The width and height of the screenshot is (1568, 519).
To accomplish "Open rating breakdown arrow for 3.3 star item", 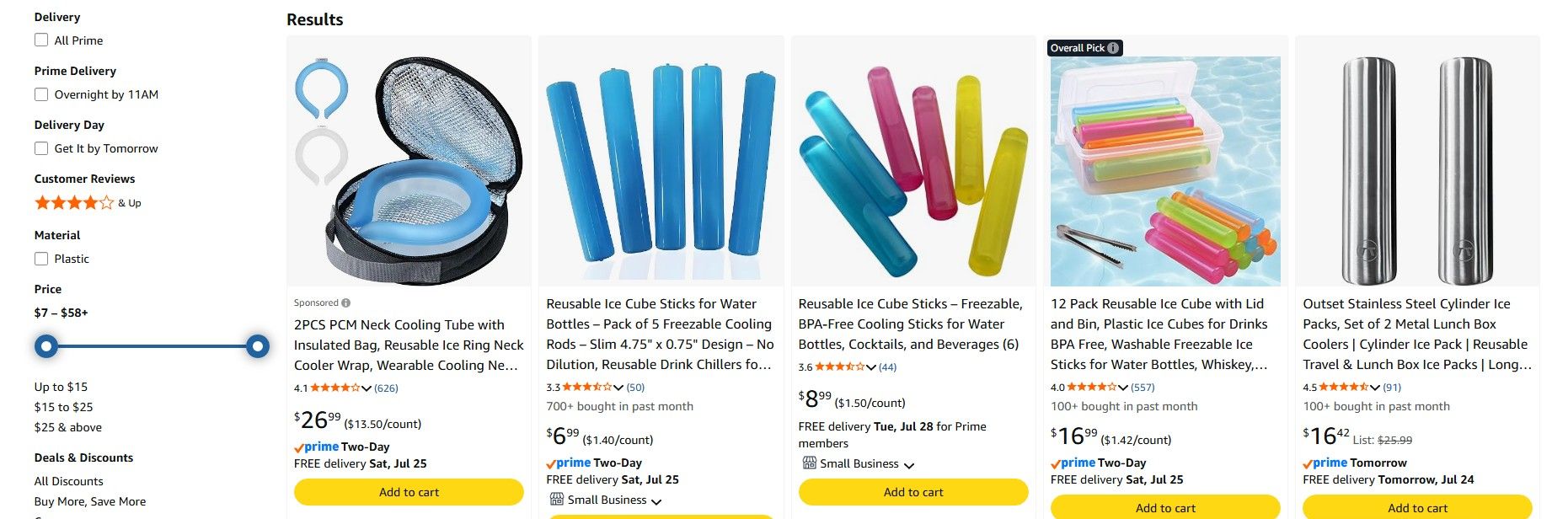I will pos(618,388).
